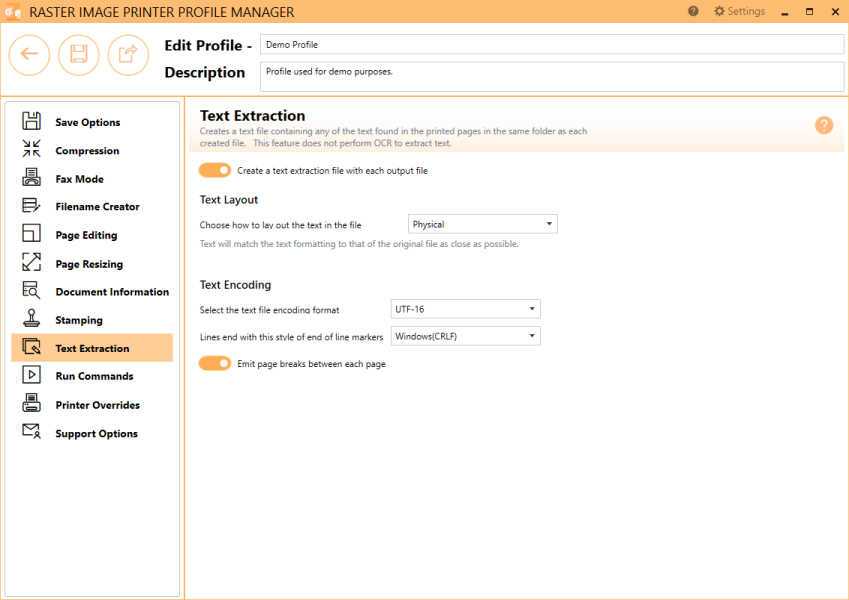Open Run Commands section
This screenshot has width=849, height=600.
click(x=94, y=376)
